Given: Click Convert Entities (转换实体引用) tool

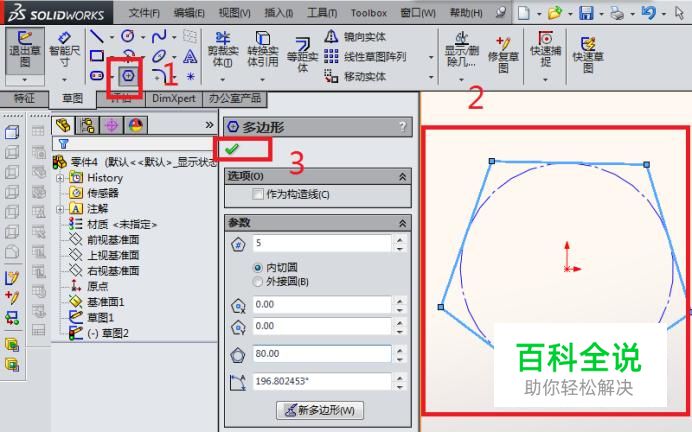Looking at the screenshot, I should [x=263, y=49].
